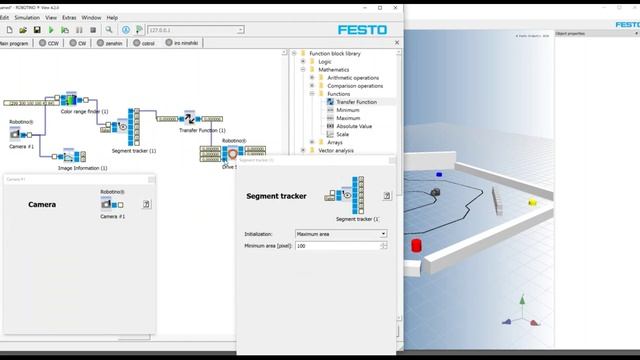This screenshot has width=640, height=360.
Task: Open help in the Segment tracker dialog
Action: point(387,196)
